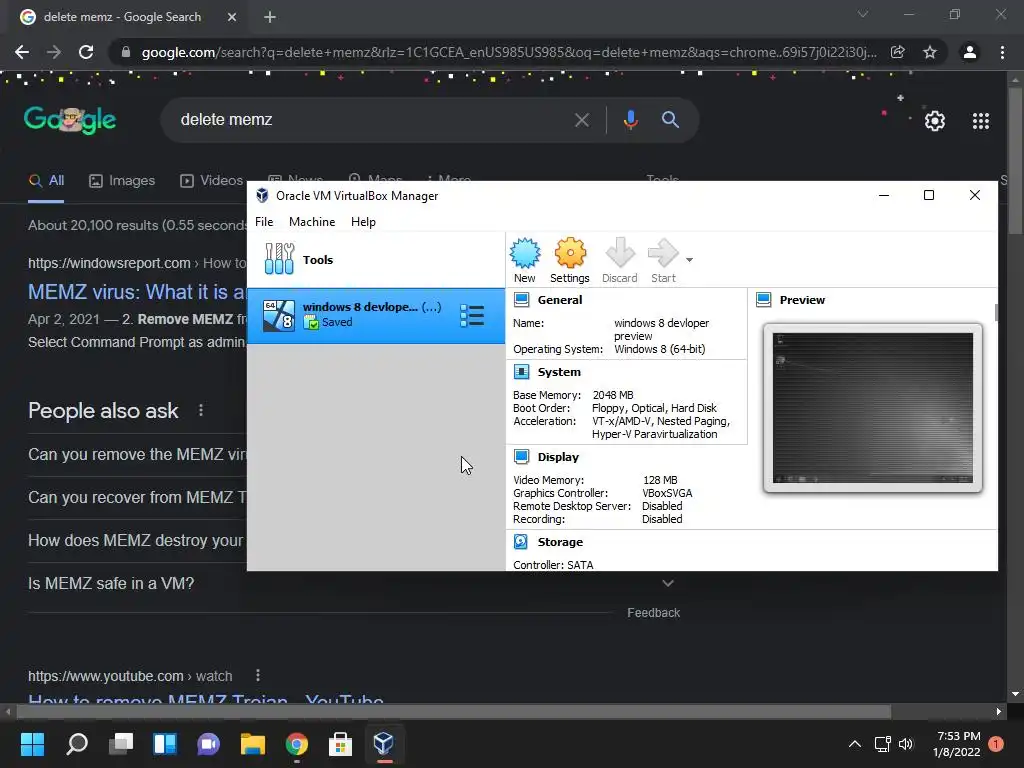This screenshot has height=768, width=1024.
Task: Start Google voice search microphone
Action: (x=630, y=120)
